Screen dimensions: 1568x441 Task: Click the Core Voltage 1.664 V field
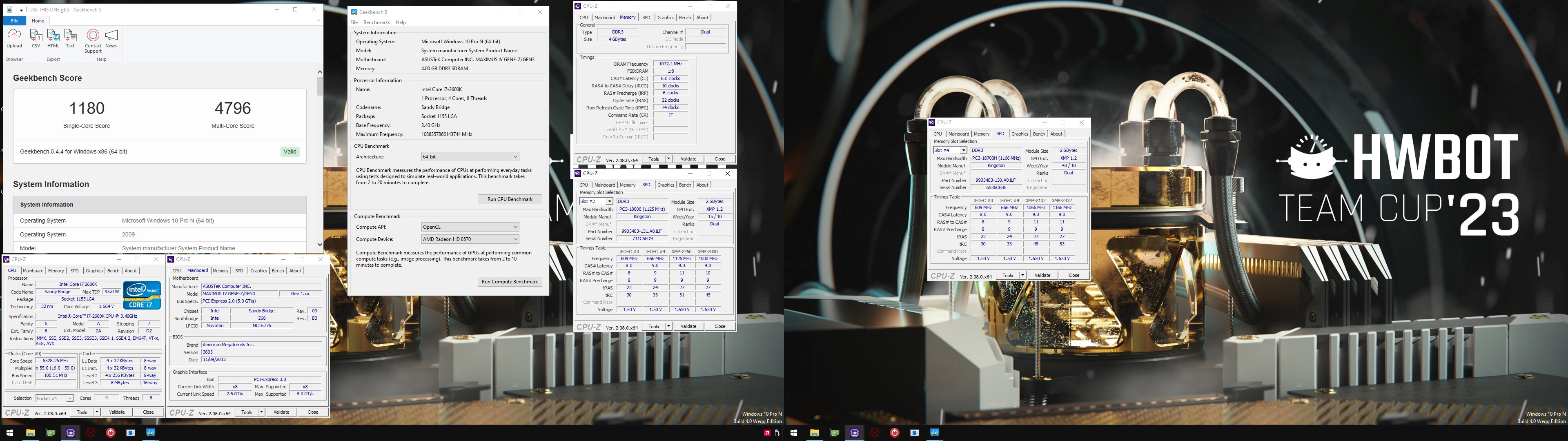(x=106, y=307)
